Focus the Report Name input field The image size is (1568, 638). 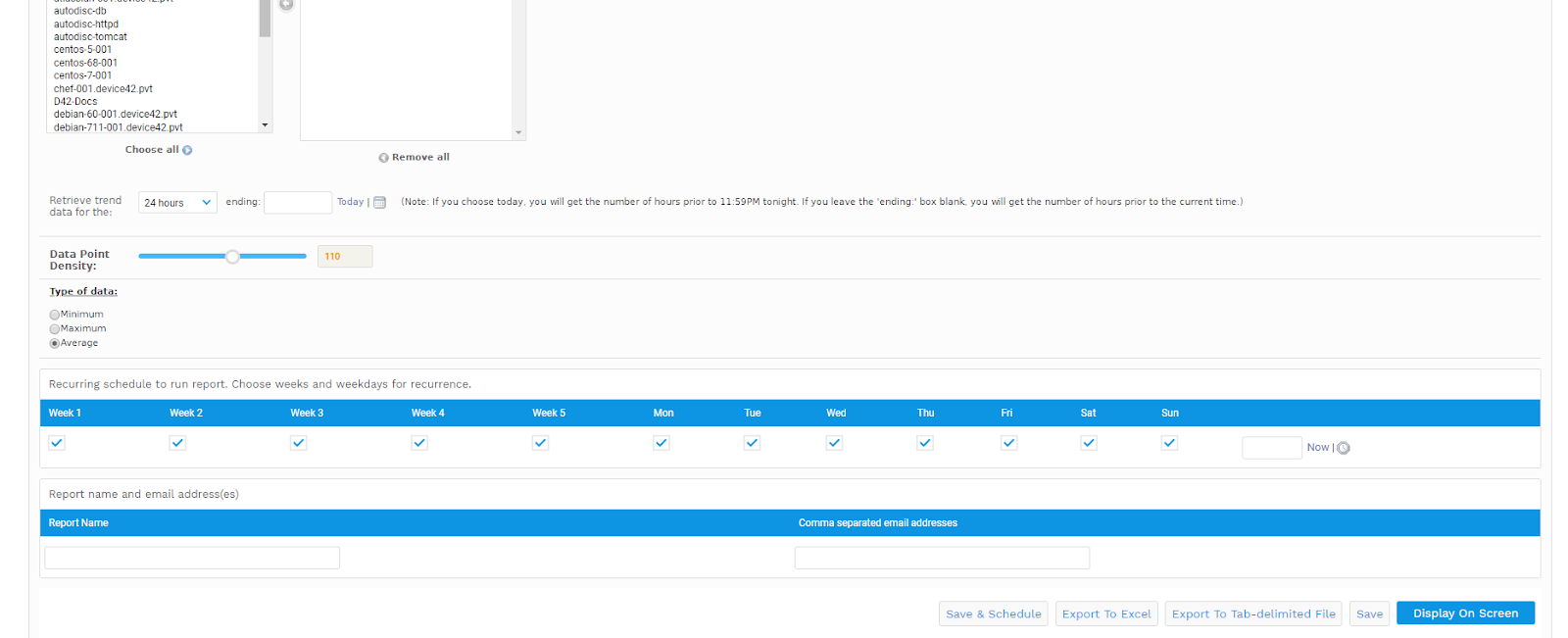(x=192, y=558)
